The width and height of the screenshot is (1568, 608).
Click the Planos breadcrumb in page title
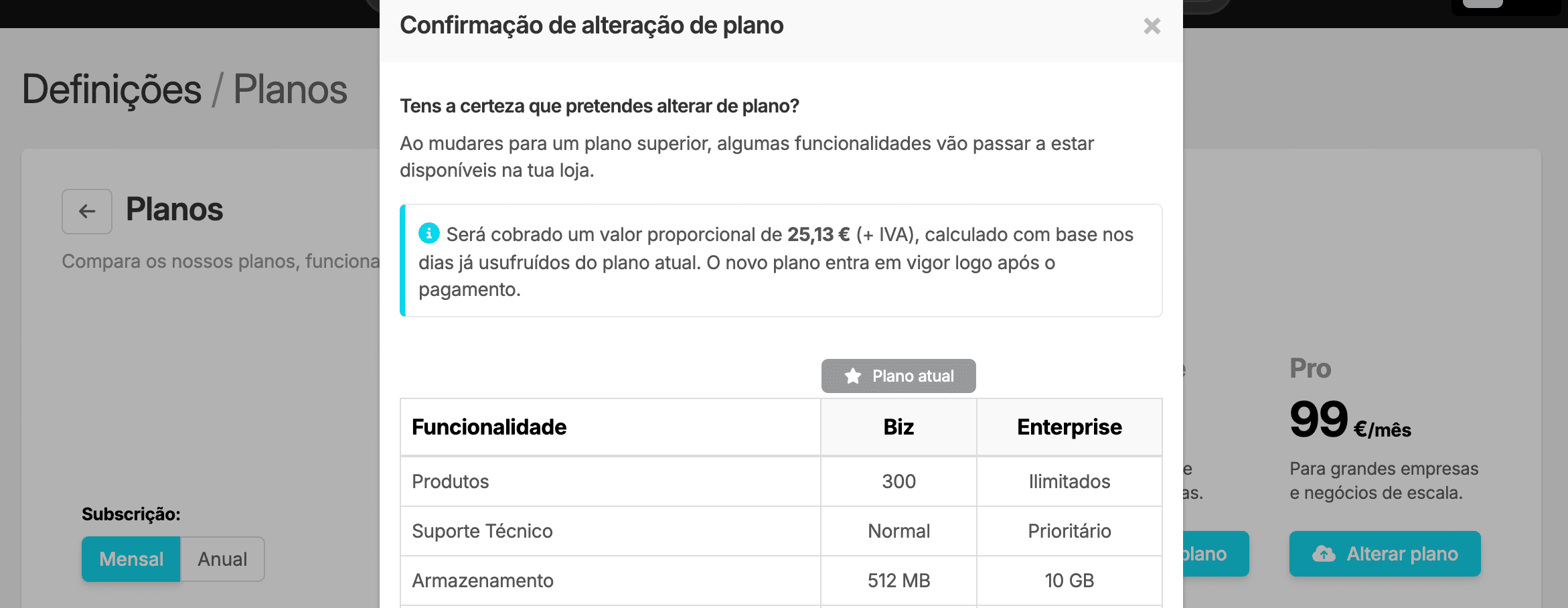pos(290,90)
